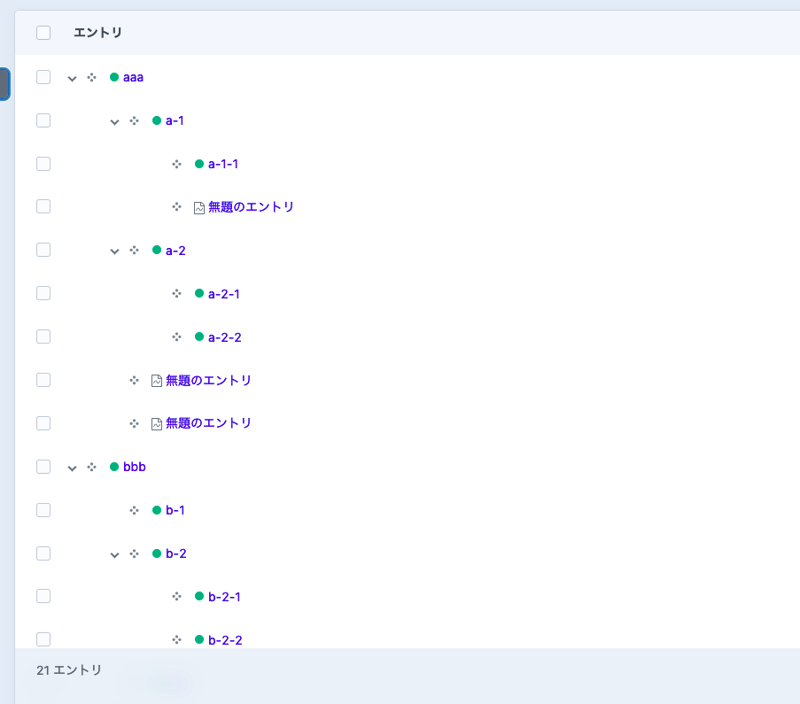The width and height of the screenshot is (800, 704).
Task: Collapse the a-1 subtree chevron
Action: click(x=115, y=121)
